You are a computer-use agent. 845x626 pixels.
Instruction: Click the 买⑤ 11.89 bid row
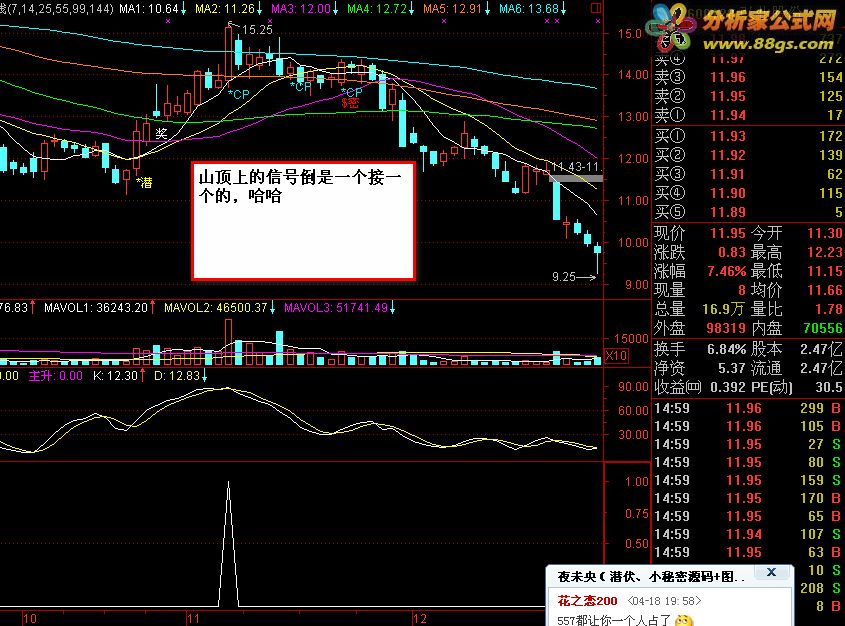749,212
